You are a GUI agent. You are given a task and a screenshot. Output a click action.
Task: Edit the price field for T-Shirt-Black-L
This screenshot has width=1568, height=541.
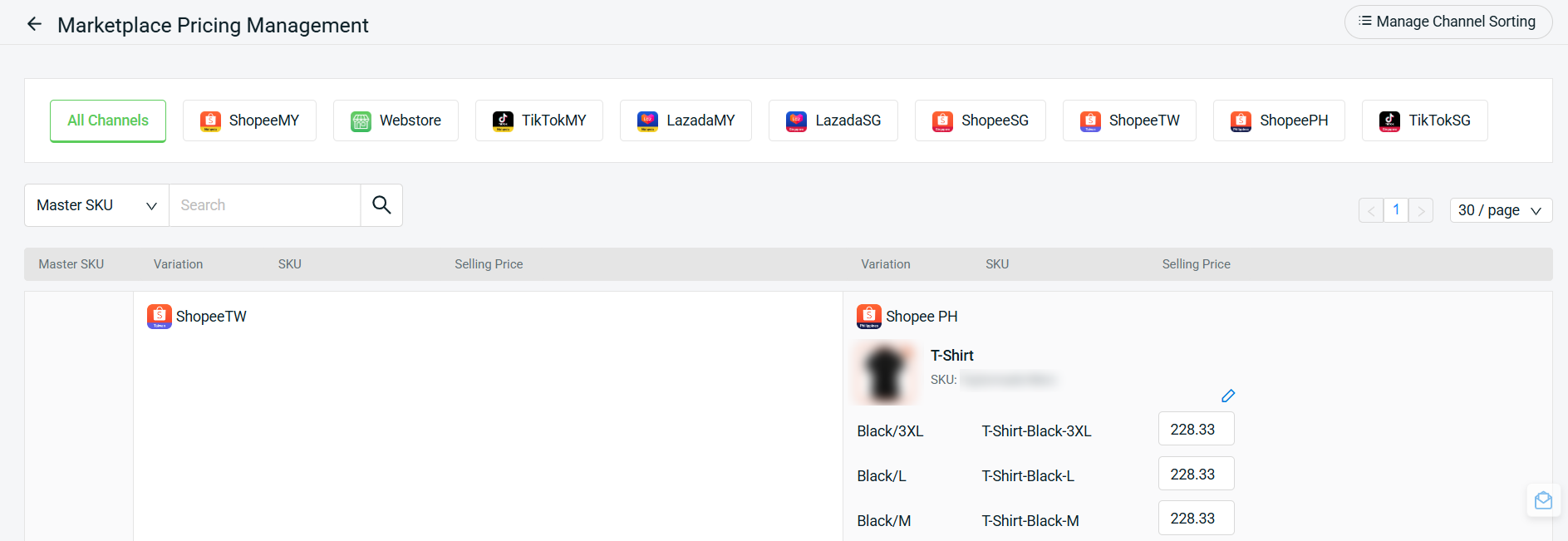pyautogui.click(x=1196, y=474)
